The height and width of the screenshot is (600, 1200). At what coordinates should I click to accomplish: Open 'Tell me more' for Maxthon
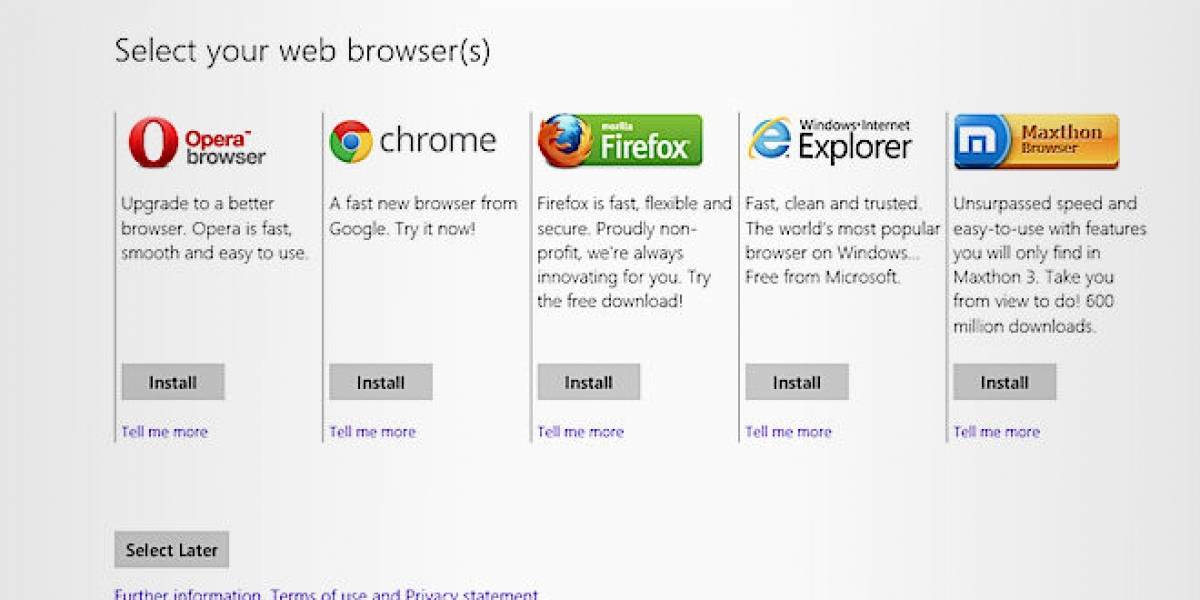tap(997, 432)
